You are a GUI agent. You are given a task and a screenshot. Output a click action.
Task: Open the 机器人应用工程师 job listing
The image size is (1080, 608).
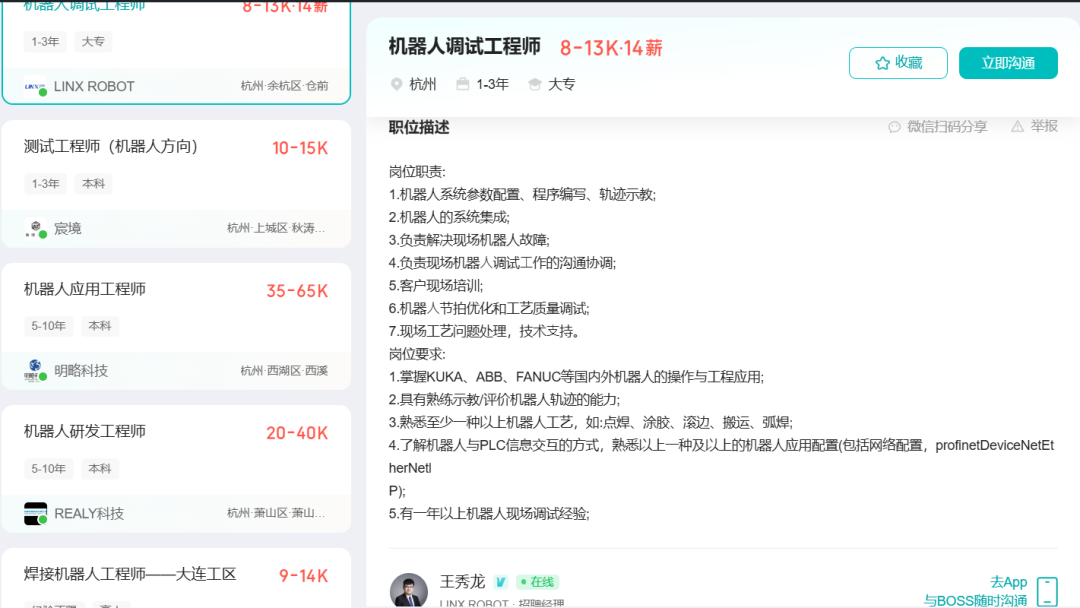tap(85, 289)
